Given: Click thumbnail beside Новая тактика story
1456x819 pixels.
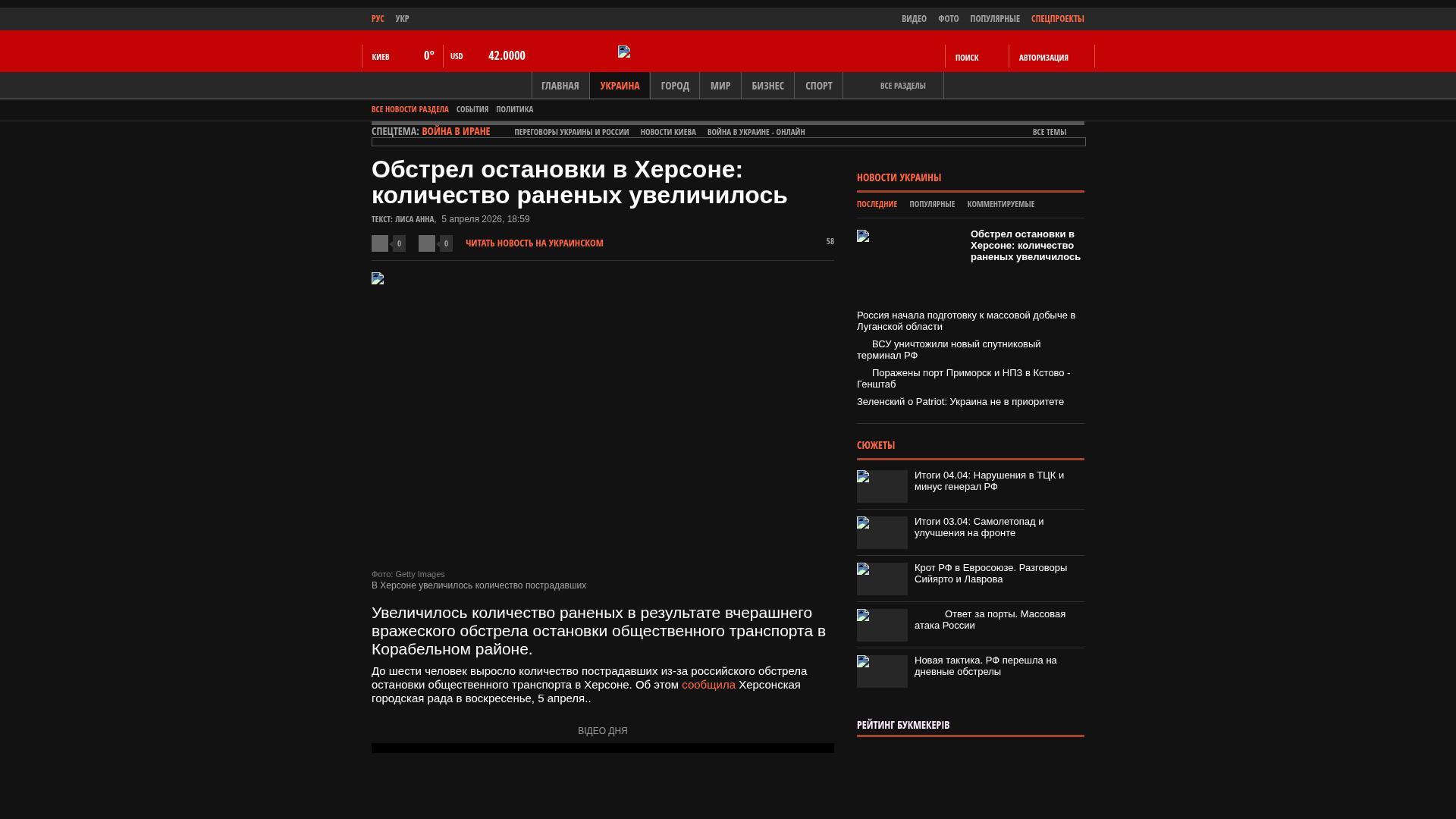Looking at the screenshot, I should point(882,671).
